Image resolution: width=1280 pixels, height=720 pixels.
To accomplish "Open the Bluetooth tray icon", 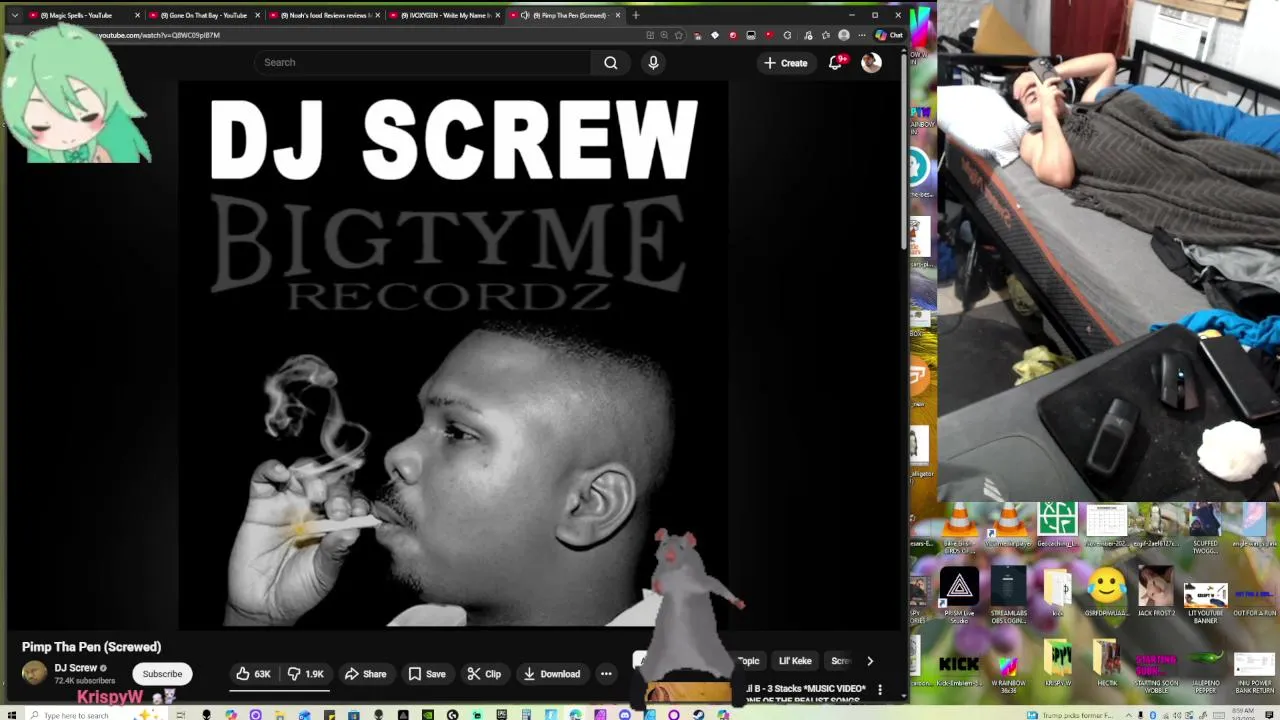I will click(x=1154, y=715).
